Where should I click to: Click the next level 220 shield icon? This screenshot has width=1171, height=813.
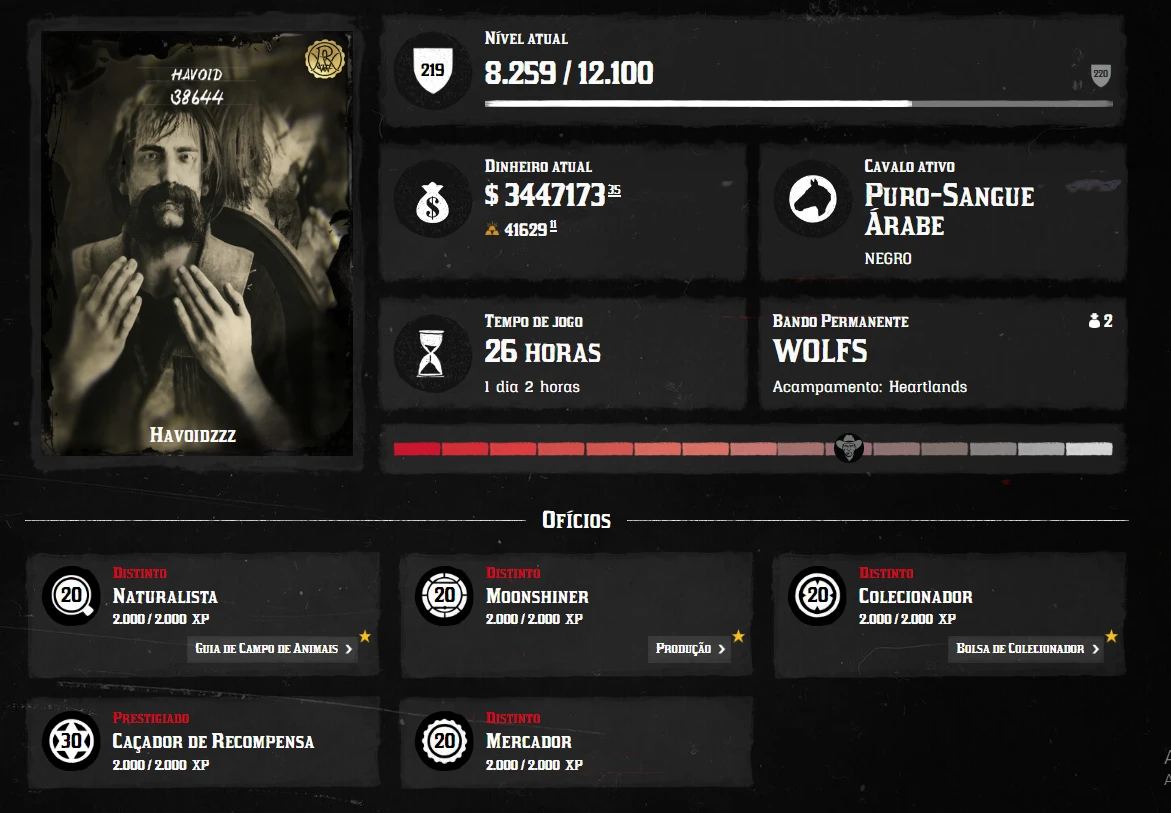coord(1101,74)
